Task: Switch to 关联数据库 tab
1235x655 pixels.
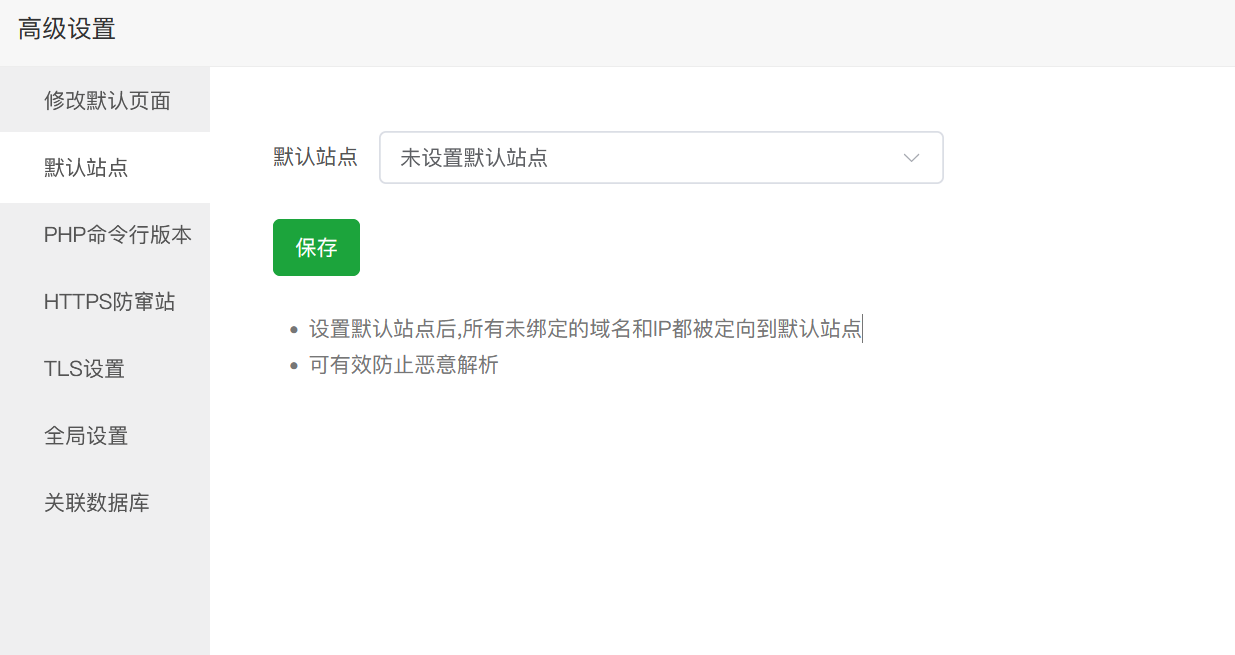Action: 105,503
